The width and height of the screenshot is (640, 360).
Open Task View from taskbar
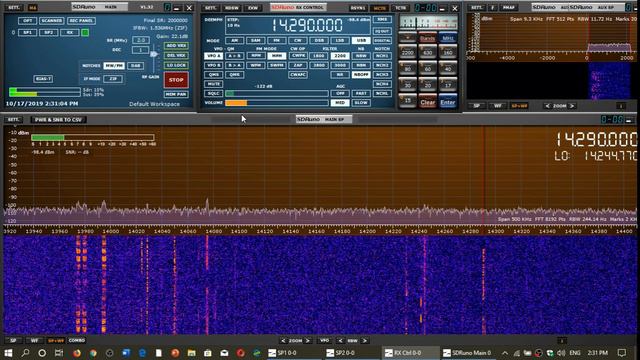59,353
